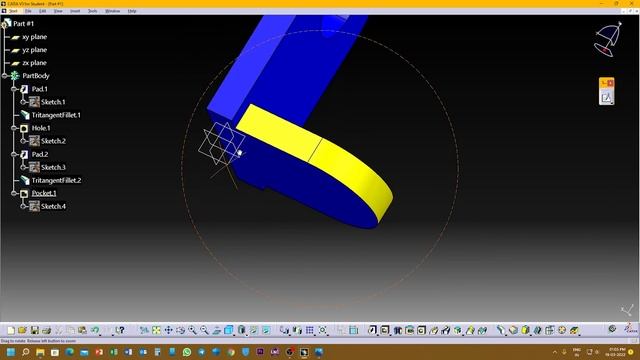Click the Sketcher icon on right toolbar

[x=607, y=98]
